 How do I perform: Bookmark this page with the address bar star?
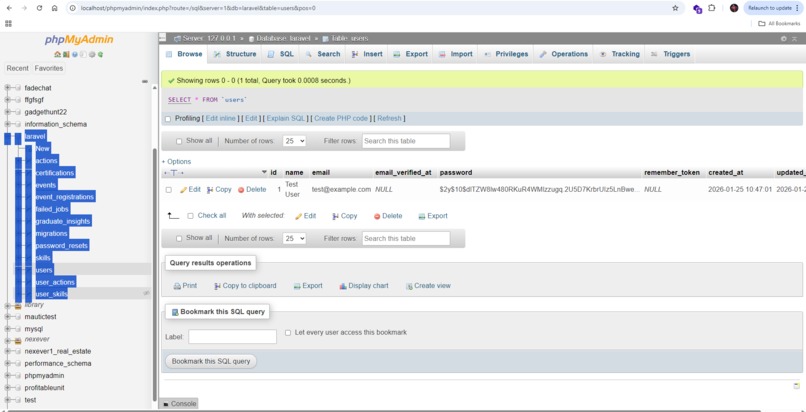pyautogui.click(x=675, y=8)
